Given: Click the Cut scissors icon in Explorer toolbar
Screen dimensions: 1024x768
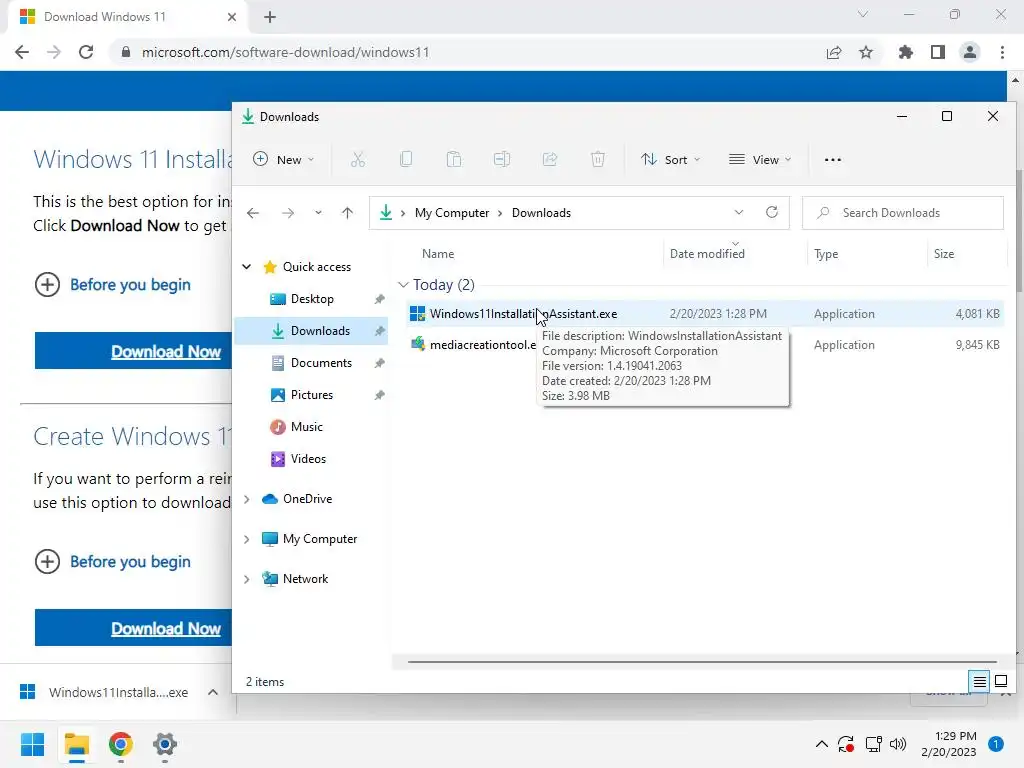Looking at the screenshot, I should tap(357, 159).
